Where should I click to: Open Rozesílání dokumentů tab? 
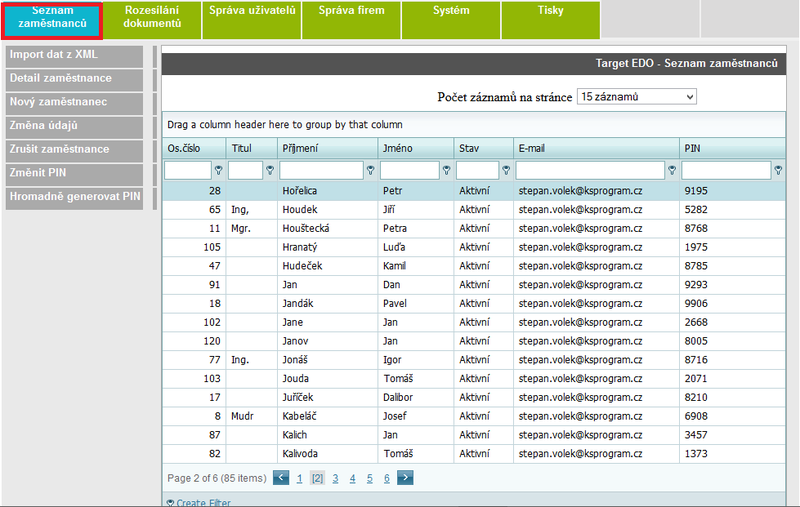(152, 20)
